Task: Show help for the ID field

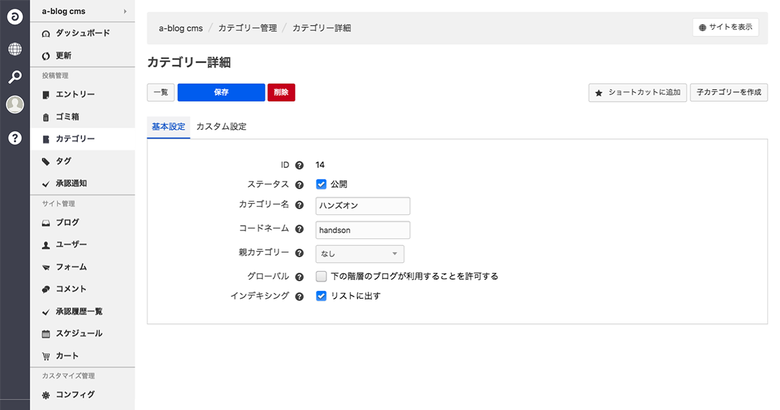Action: (299, 165)
